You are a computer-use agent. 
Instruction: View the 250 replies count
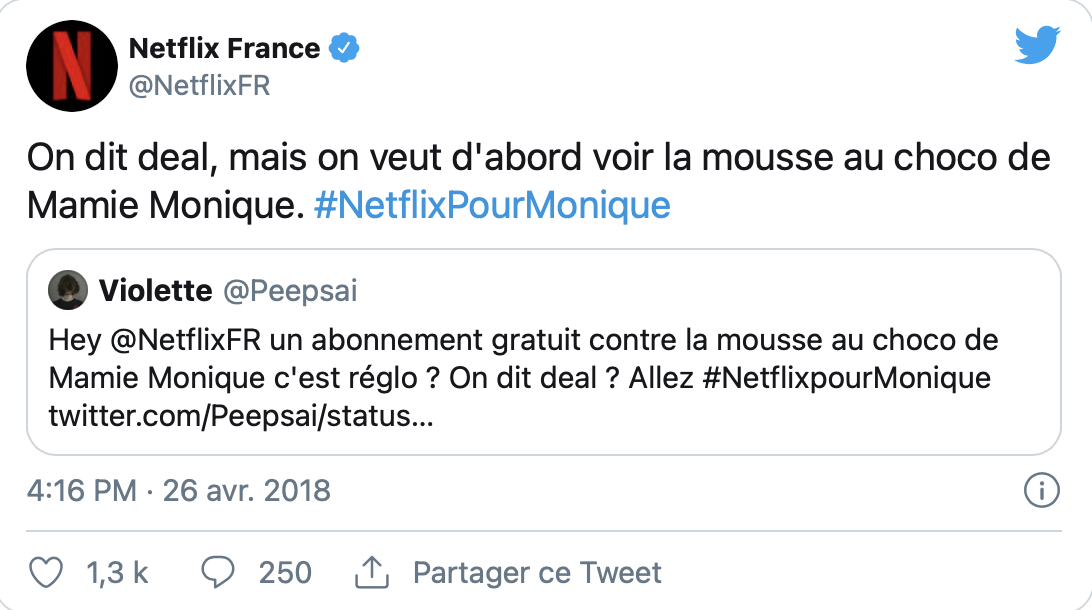click(285, 573)
